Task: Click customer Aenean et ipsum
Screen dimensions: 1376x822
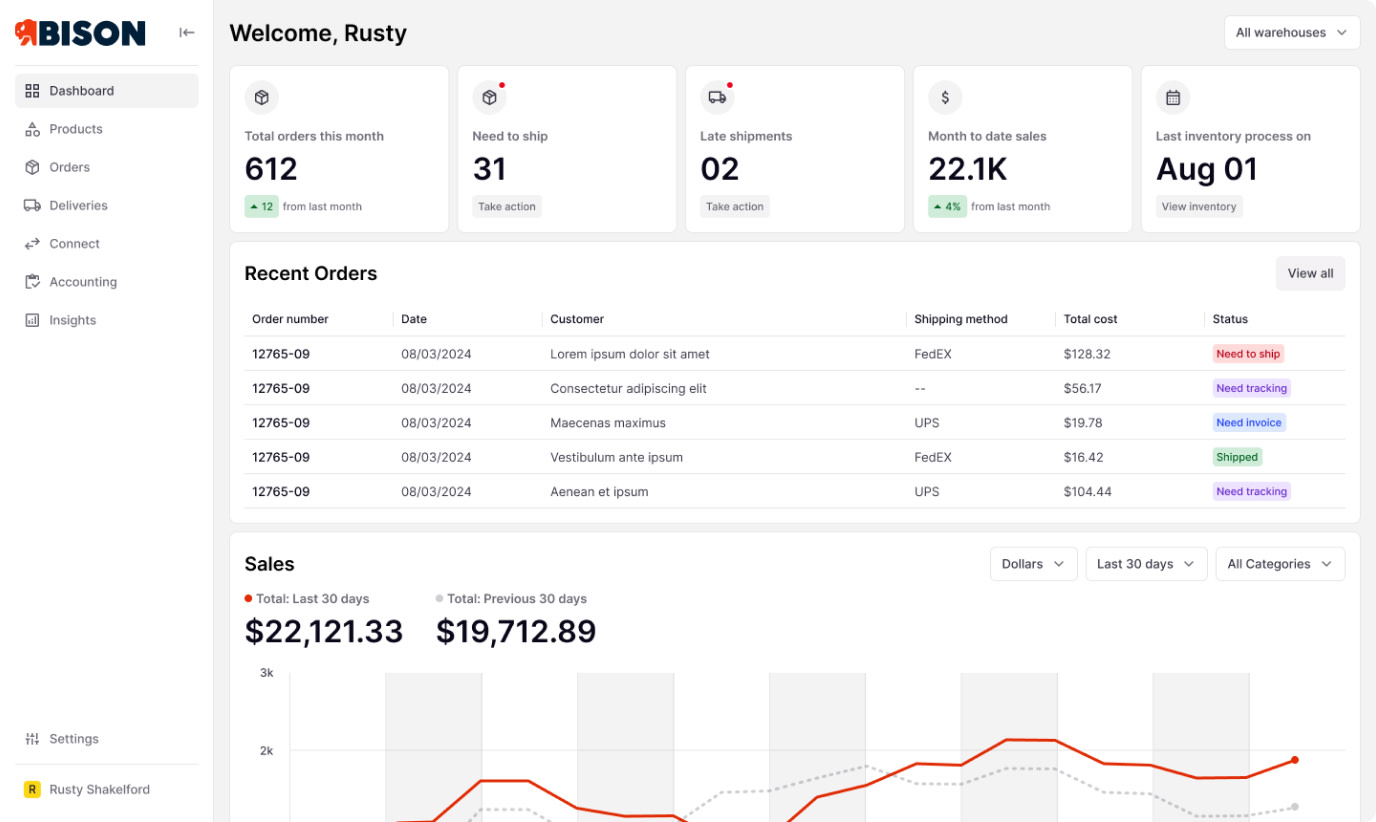Action: click(599, 492)
